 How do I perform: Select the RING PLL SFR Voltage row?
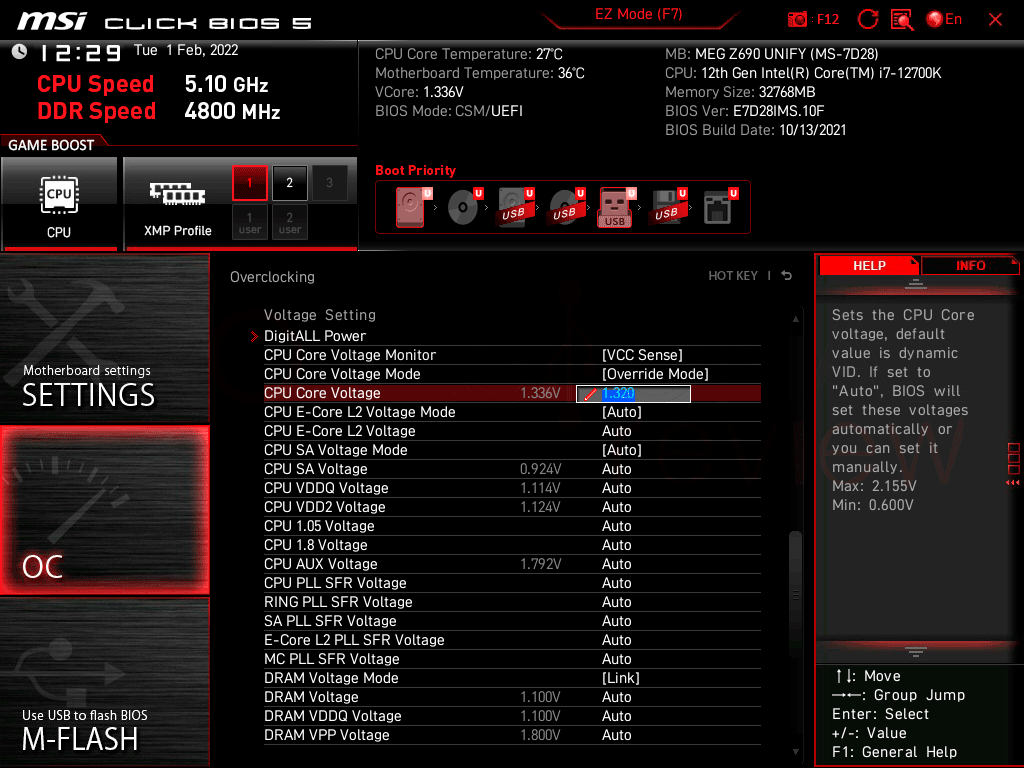coord(512,601)
